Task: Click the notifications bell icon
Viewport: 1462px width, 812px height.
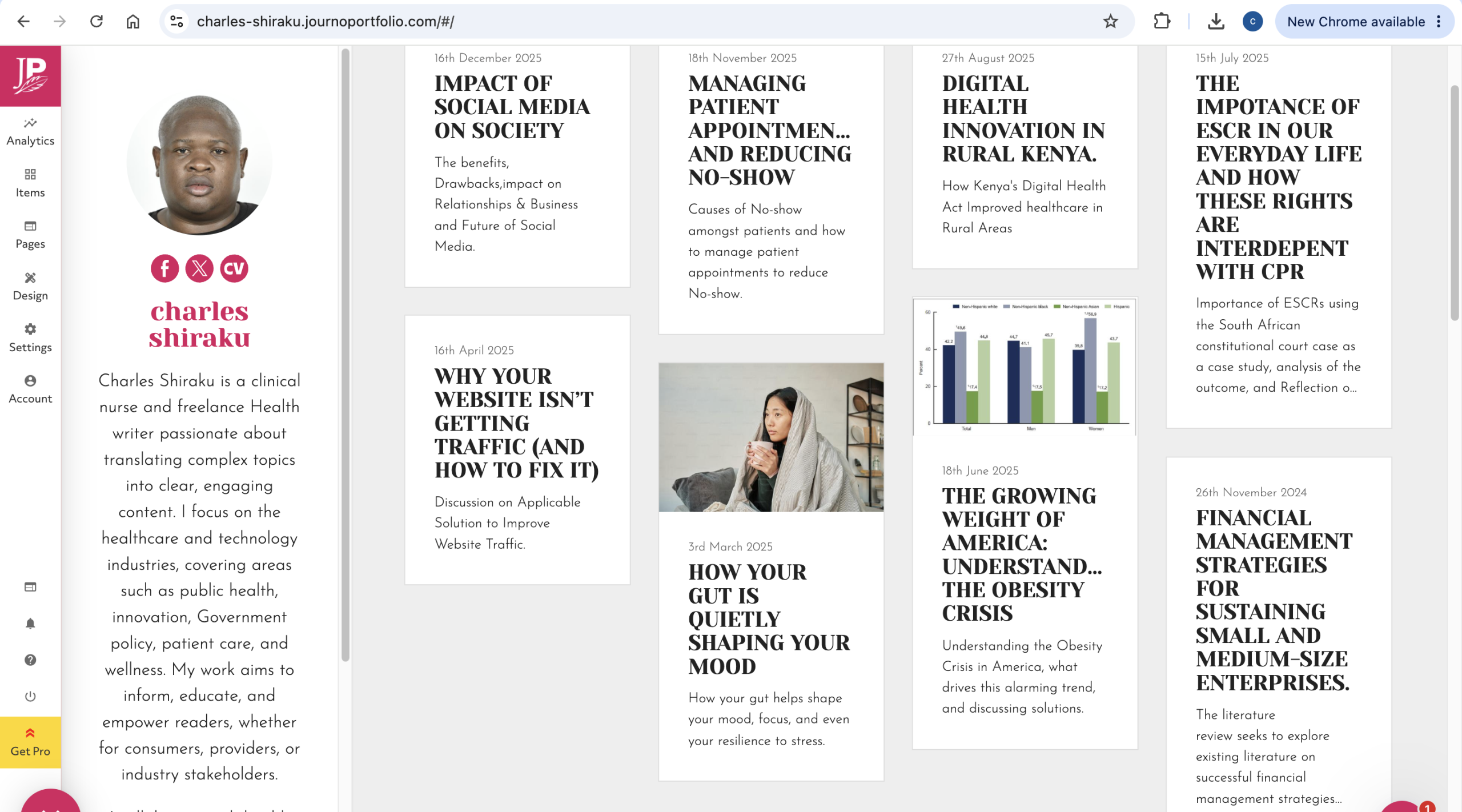Action: click(x=30, y=624)
